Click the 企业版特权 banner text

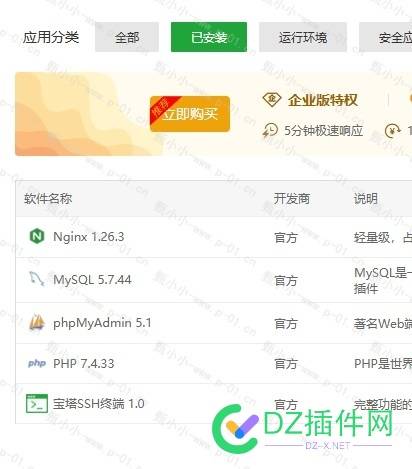tap(323, 100)
